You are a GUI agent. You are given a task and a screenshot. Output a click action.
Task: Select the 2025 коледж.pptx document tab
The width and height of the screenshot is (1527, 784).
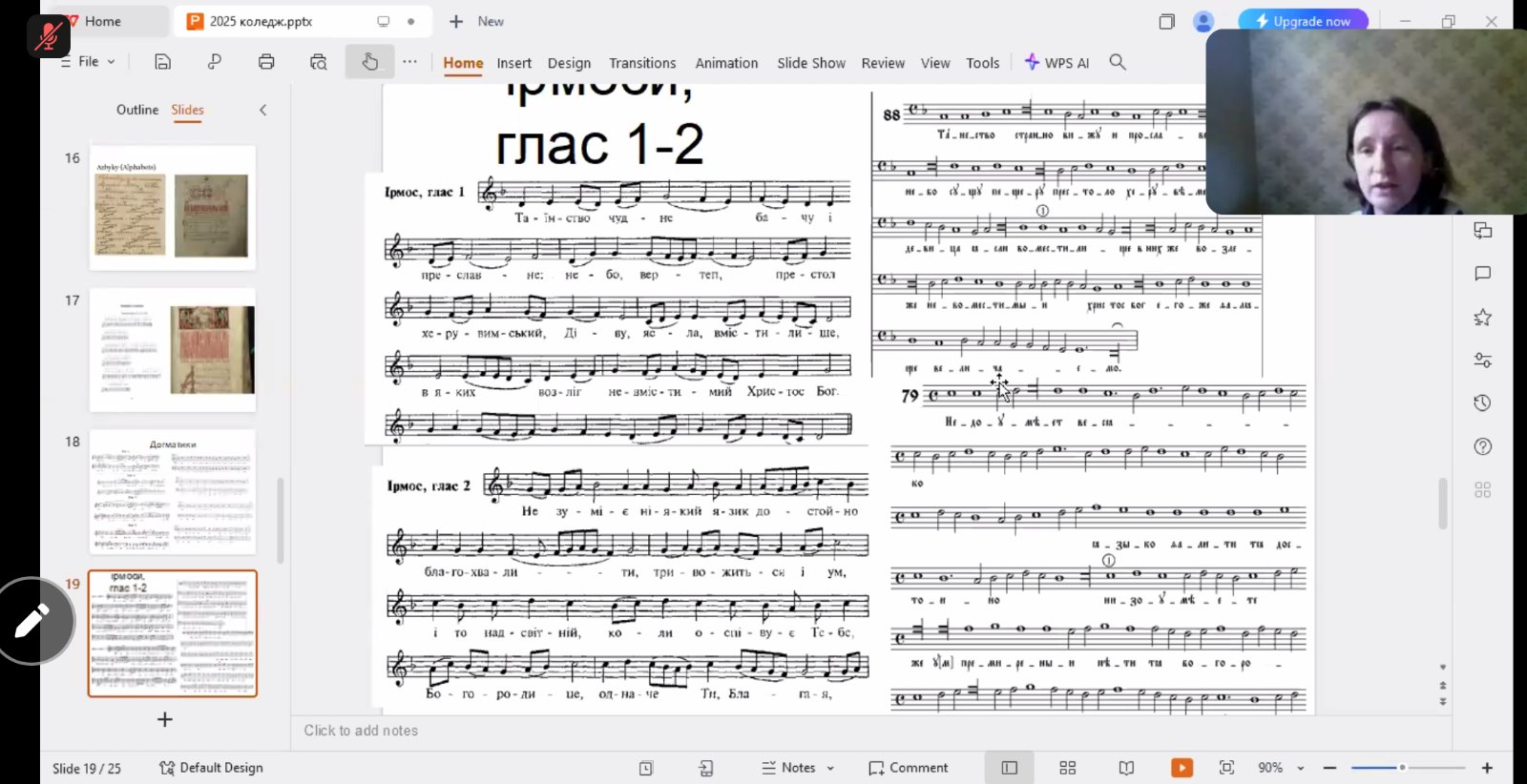tap(303, 21)
